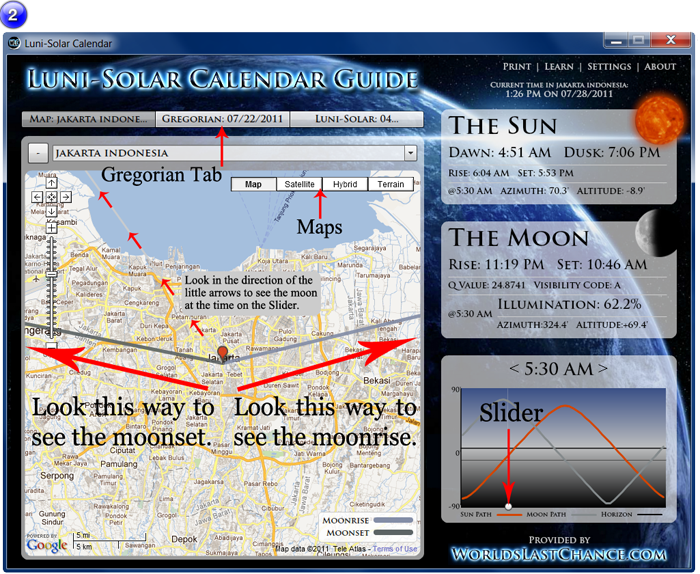The width and height of the screenshot is (700, 574).
Task: Click the Depok label on the map
Action: [x=184, y=539]
